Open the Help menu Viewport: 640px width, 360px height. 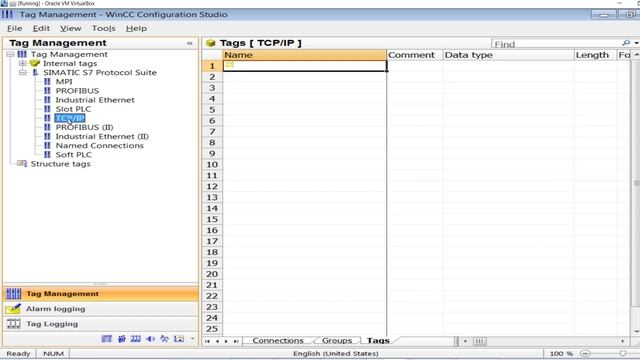pos(136,28)
